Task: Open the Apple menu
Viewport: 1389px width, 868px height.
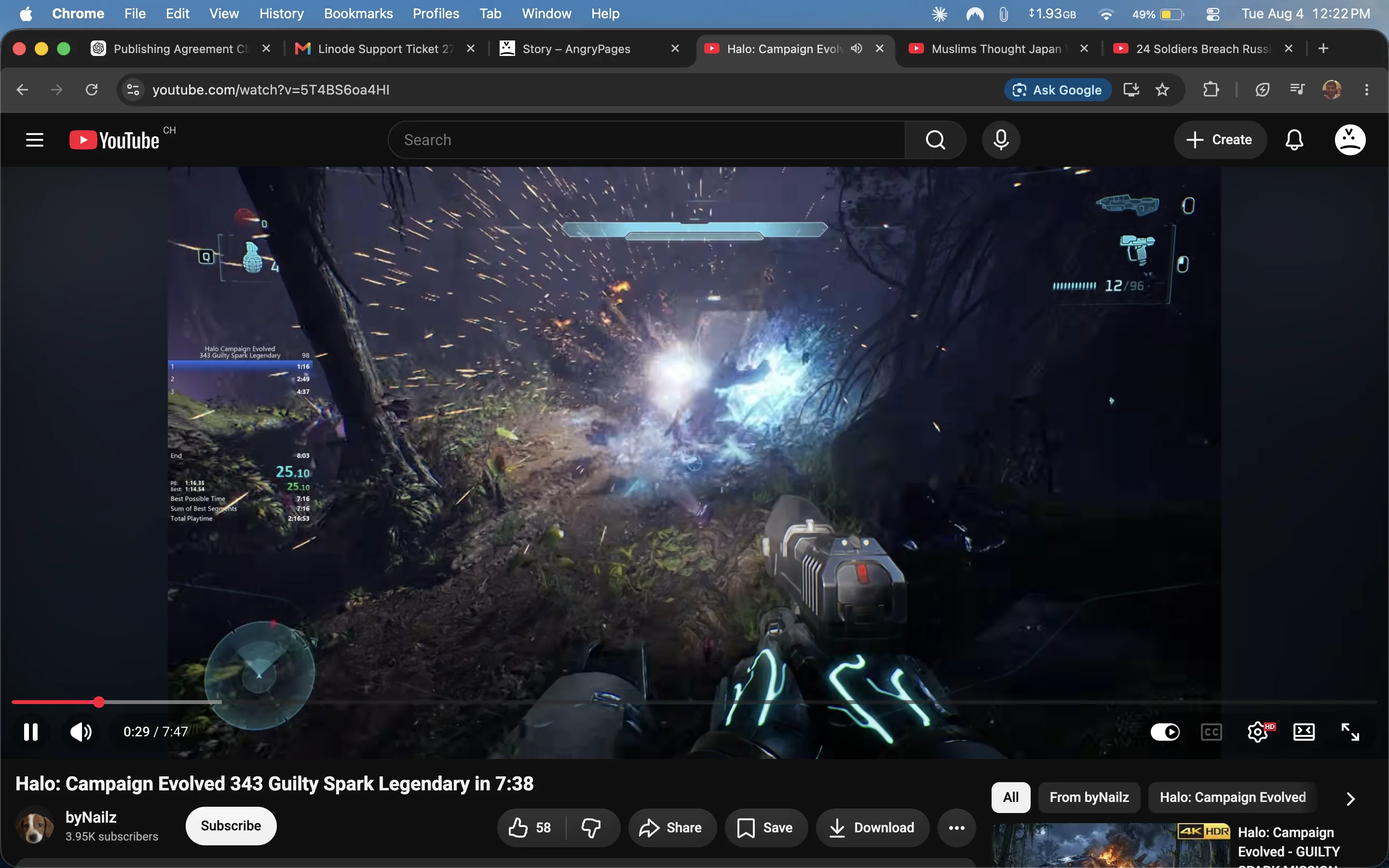Action: tap(26, 14)
